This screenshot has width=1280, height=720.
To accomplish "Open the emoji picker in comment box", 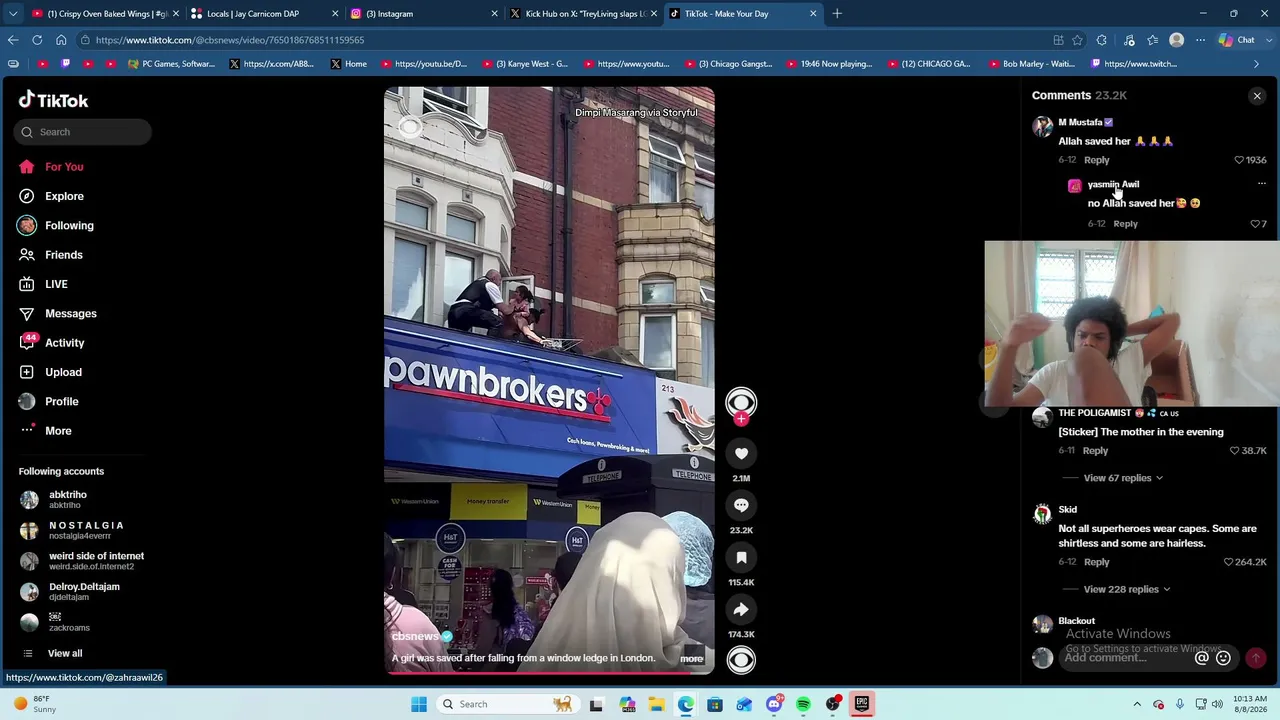I will point(1223,658).
